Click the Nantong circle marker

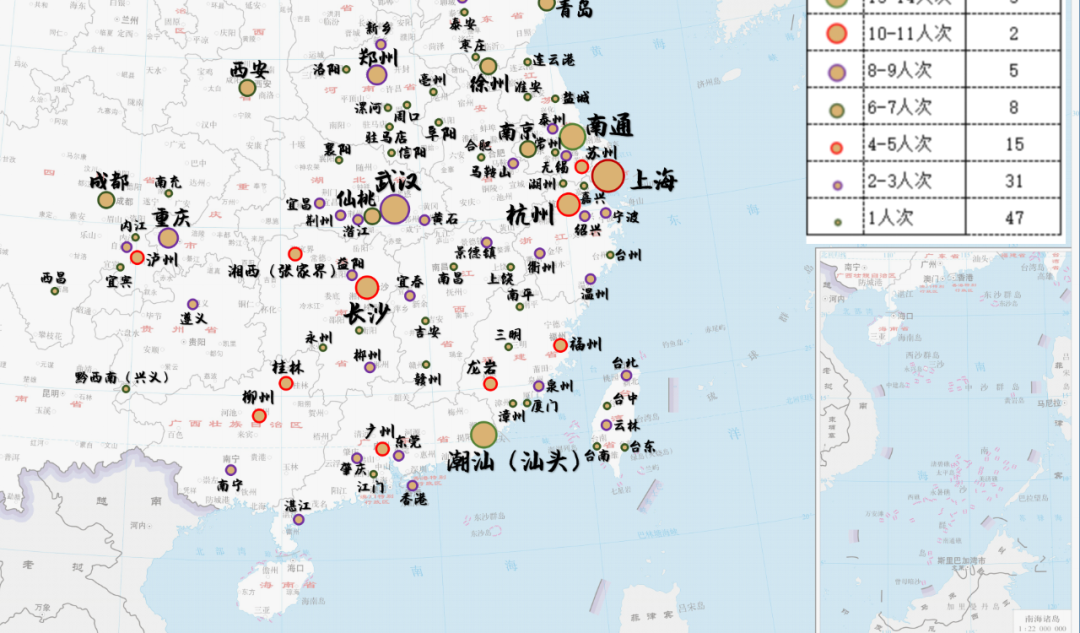coord(572,136)
